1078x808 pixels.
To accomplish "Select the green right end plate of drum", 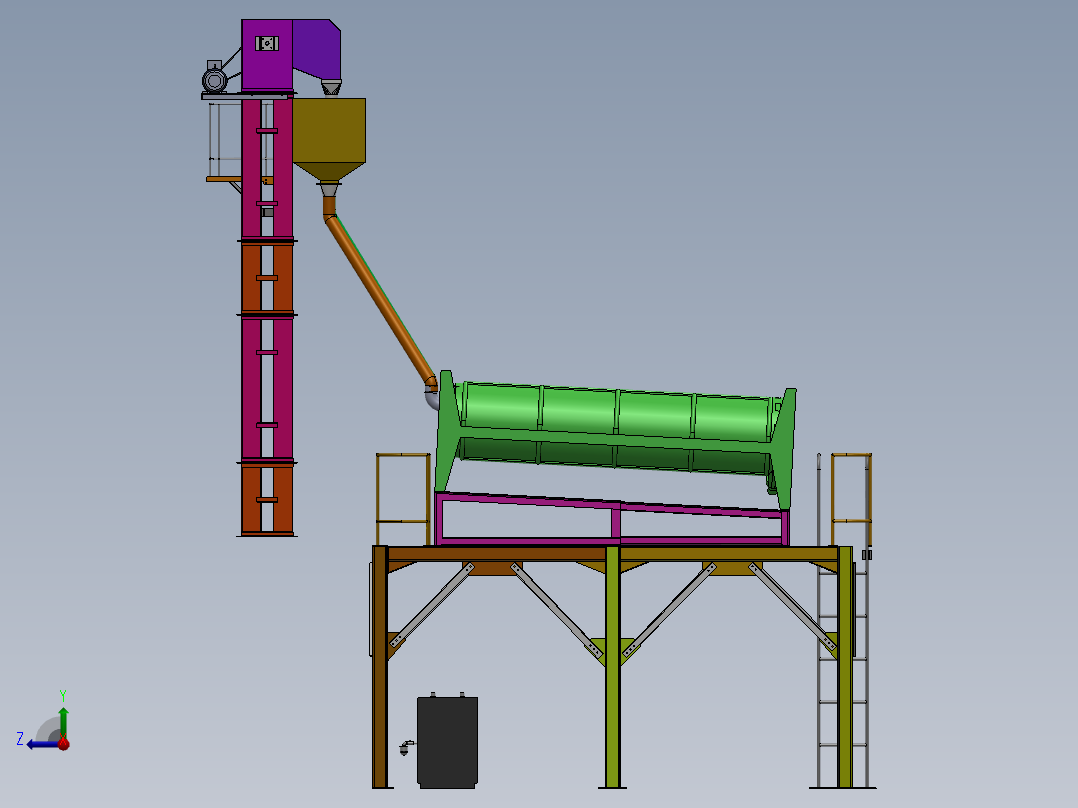I will pos(784,447).
